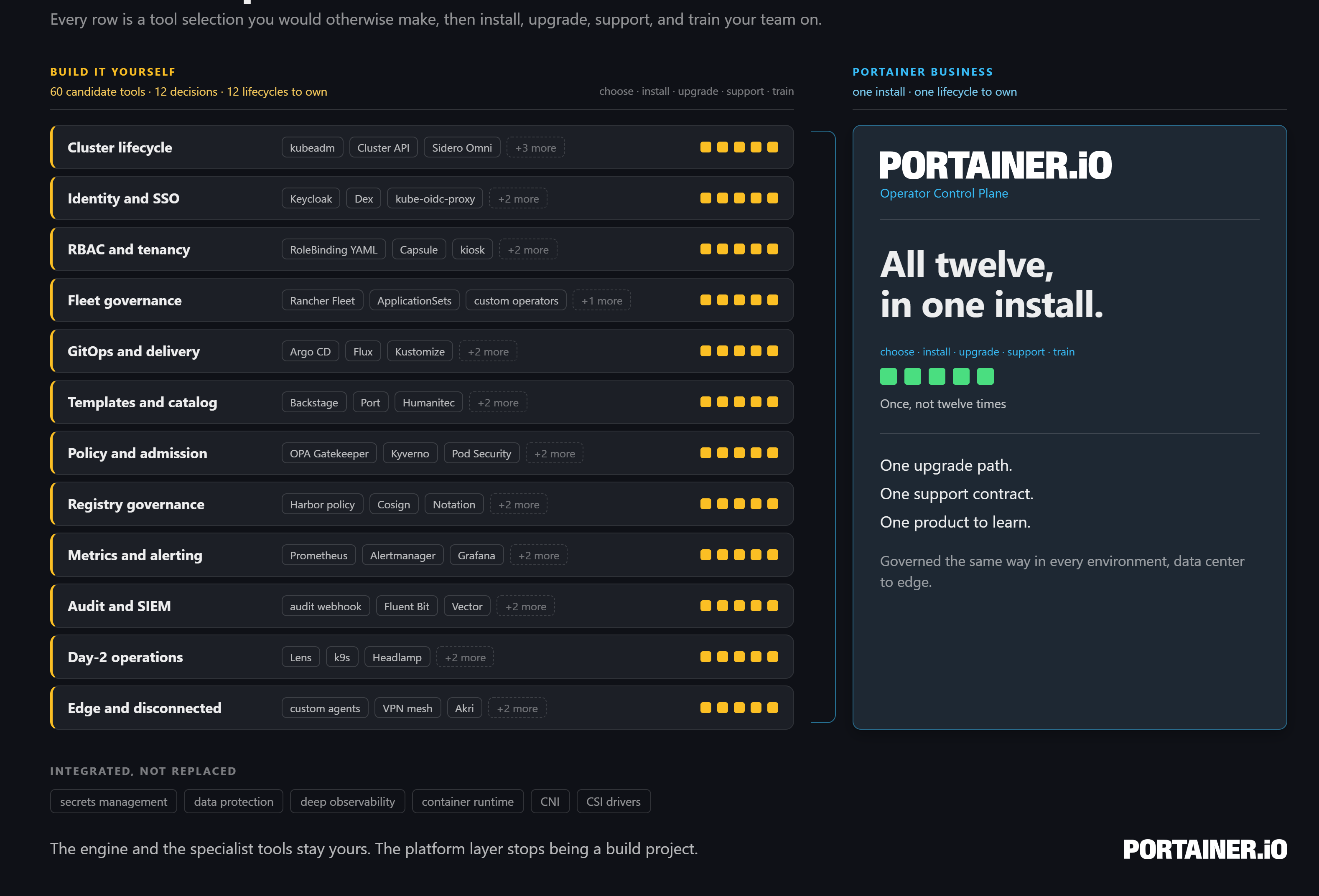Click the kubeadm tool chip
This screenshot has width=1319, height=896.
pos(312,147)
